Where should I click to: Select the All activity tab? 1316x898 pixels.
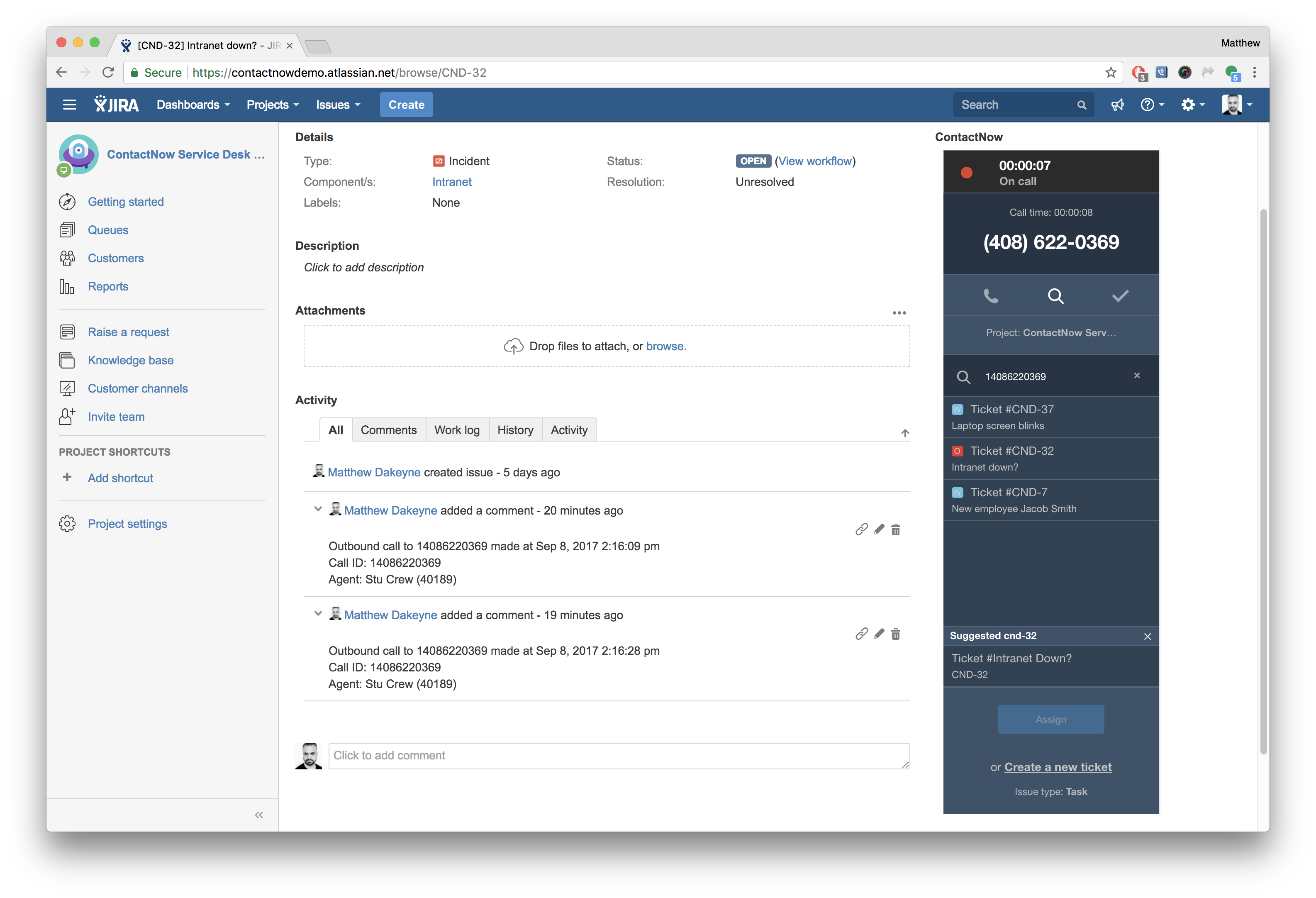pos(336,430)
